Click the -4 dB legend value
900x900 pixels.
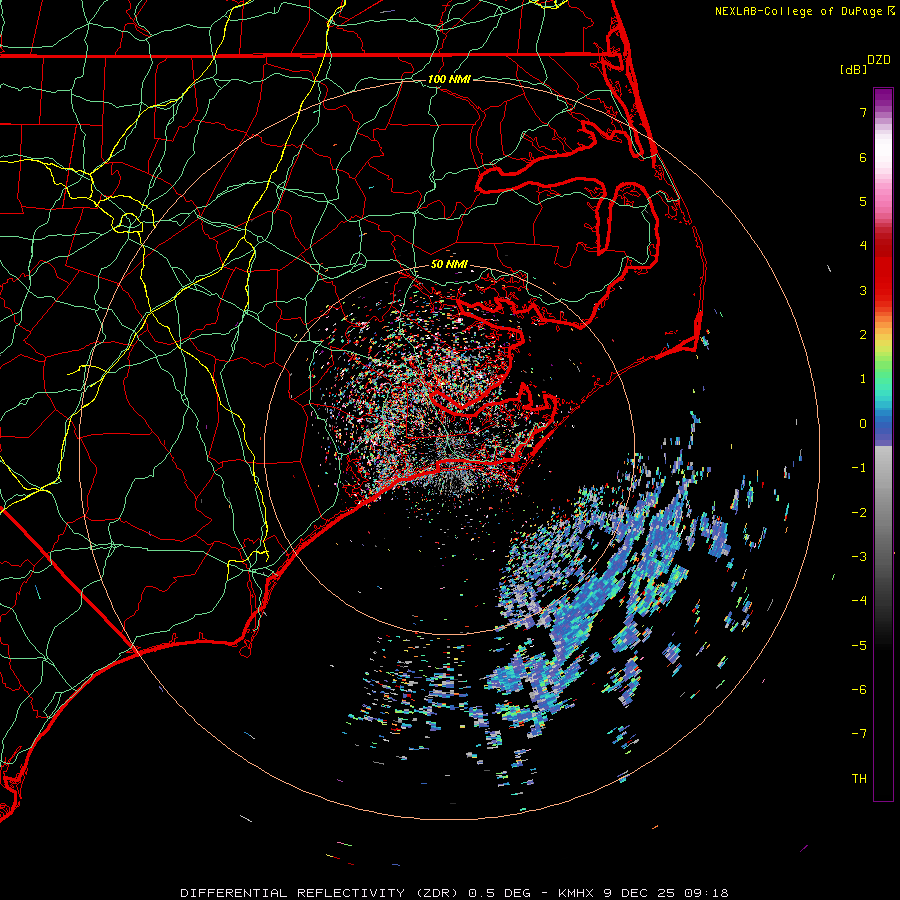coord(859,601)
